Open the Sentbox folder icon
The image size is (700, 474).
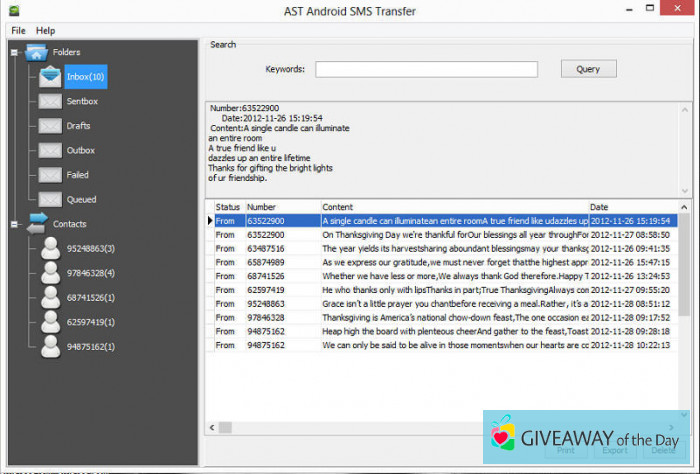click(x=50, y=101)
